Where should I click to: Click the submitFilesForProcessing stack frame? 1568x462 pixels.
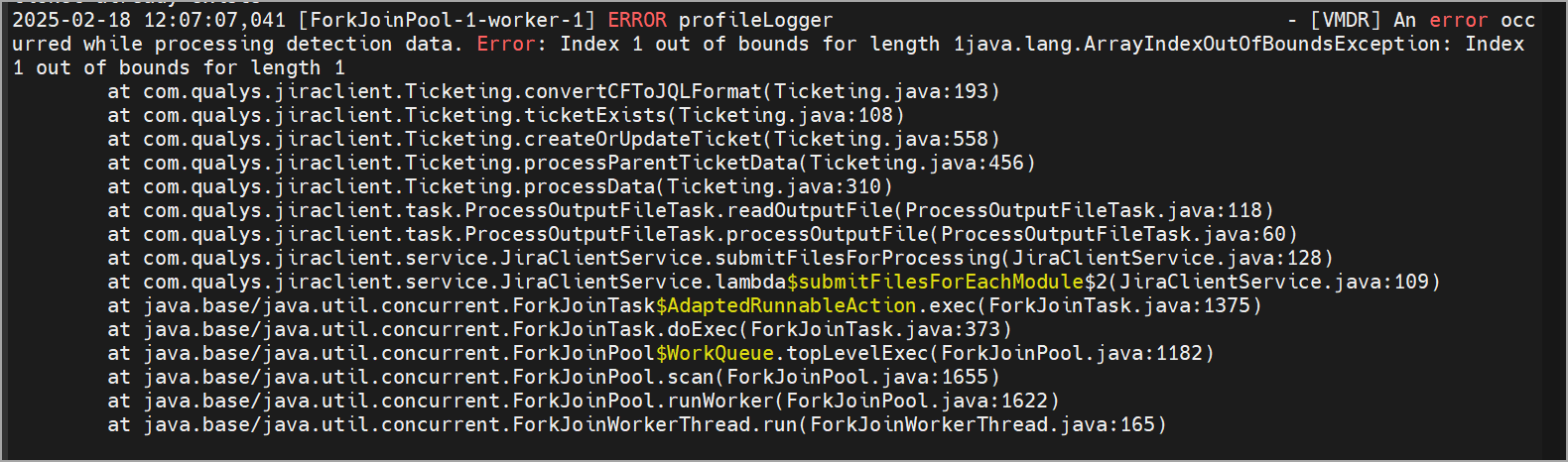coord(720,258)
